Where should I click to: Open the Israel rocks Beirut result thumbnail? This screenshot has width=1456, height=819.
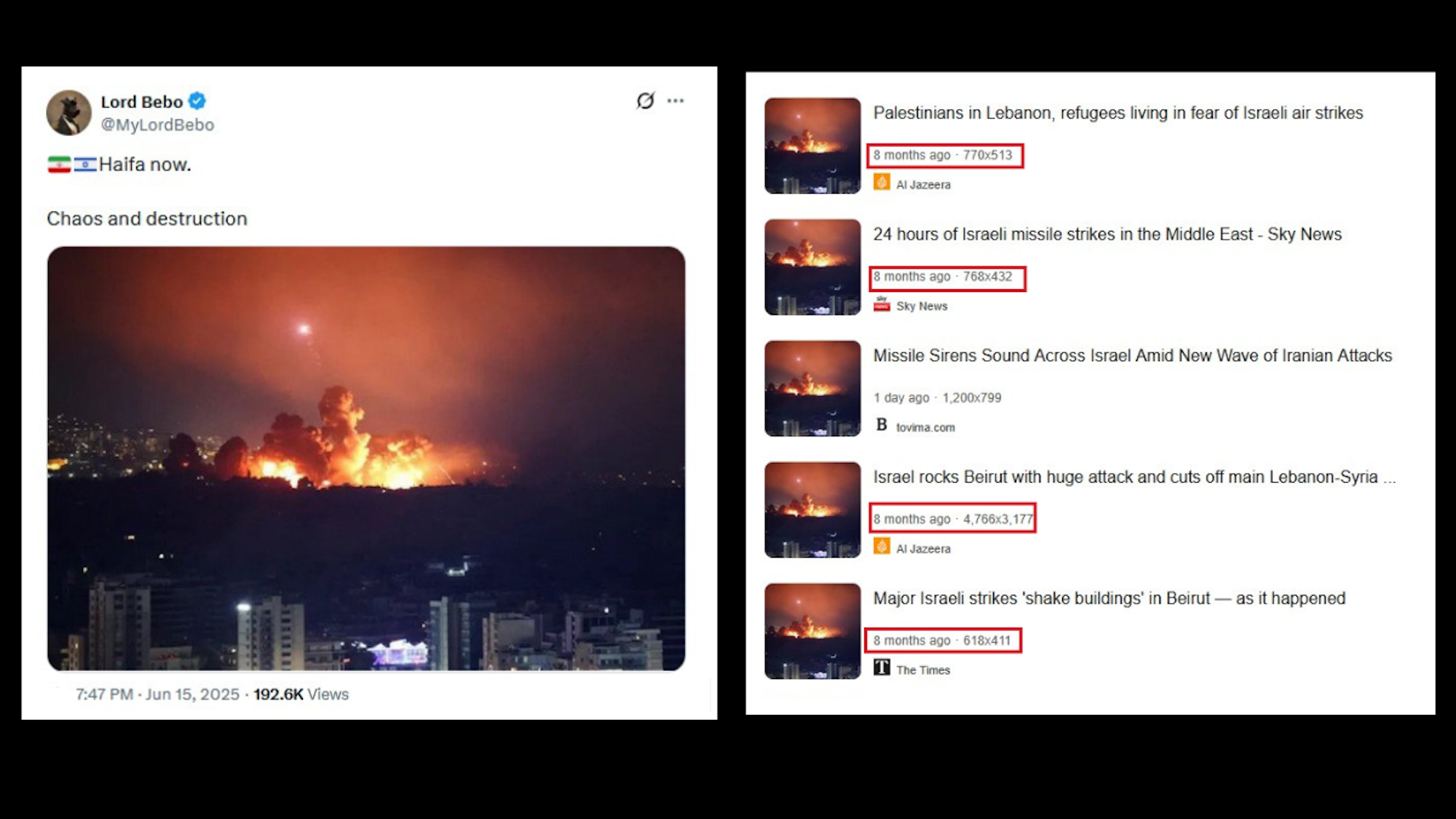click(812, 510)
